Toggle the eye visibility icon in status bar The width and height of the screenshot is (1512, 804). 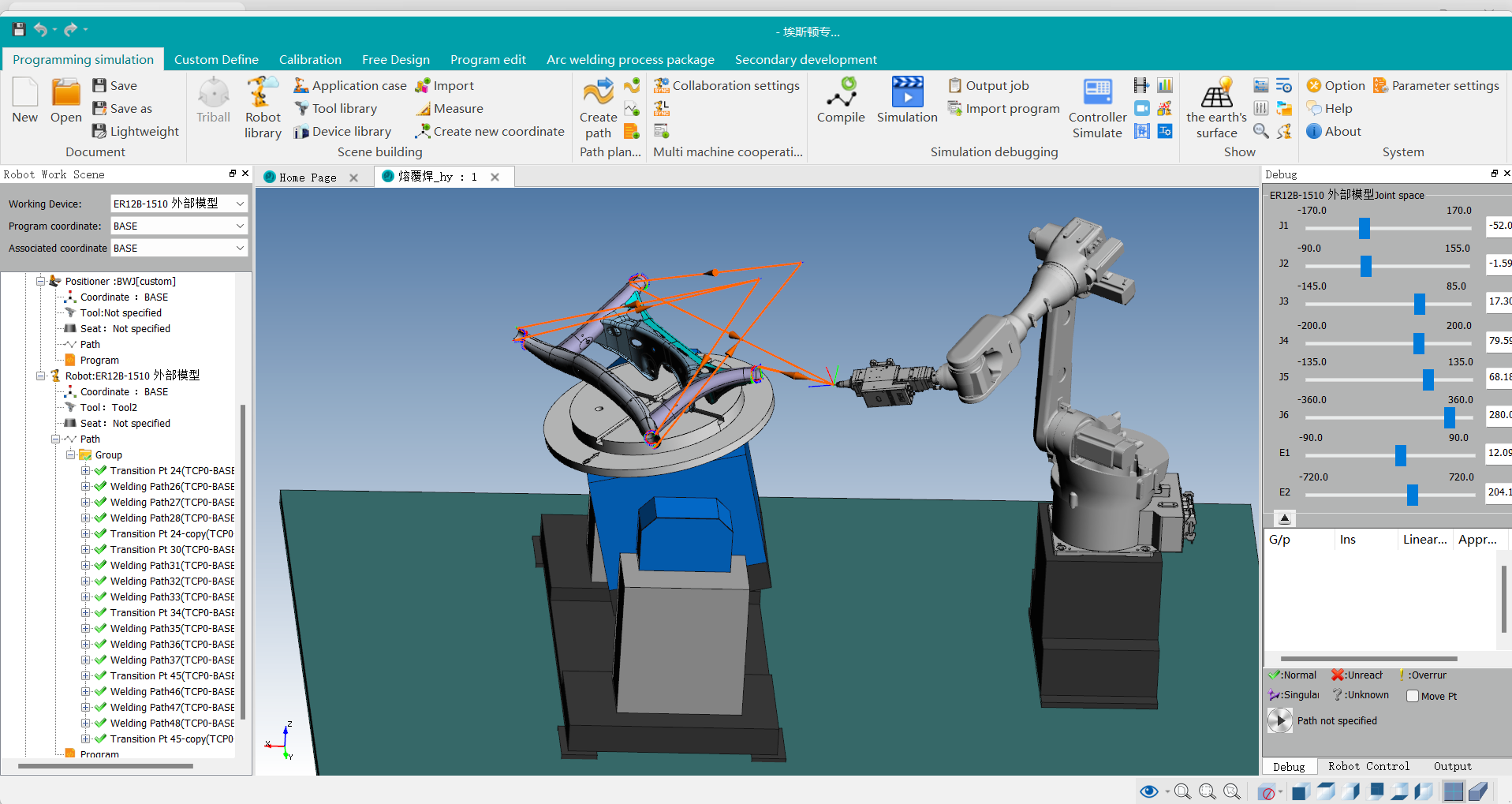tap(1148, 791)
